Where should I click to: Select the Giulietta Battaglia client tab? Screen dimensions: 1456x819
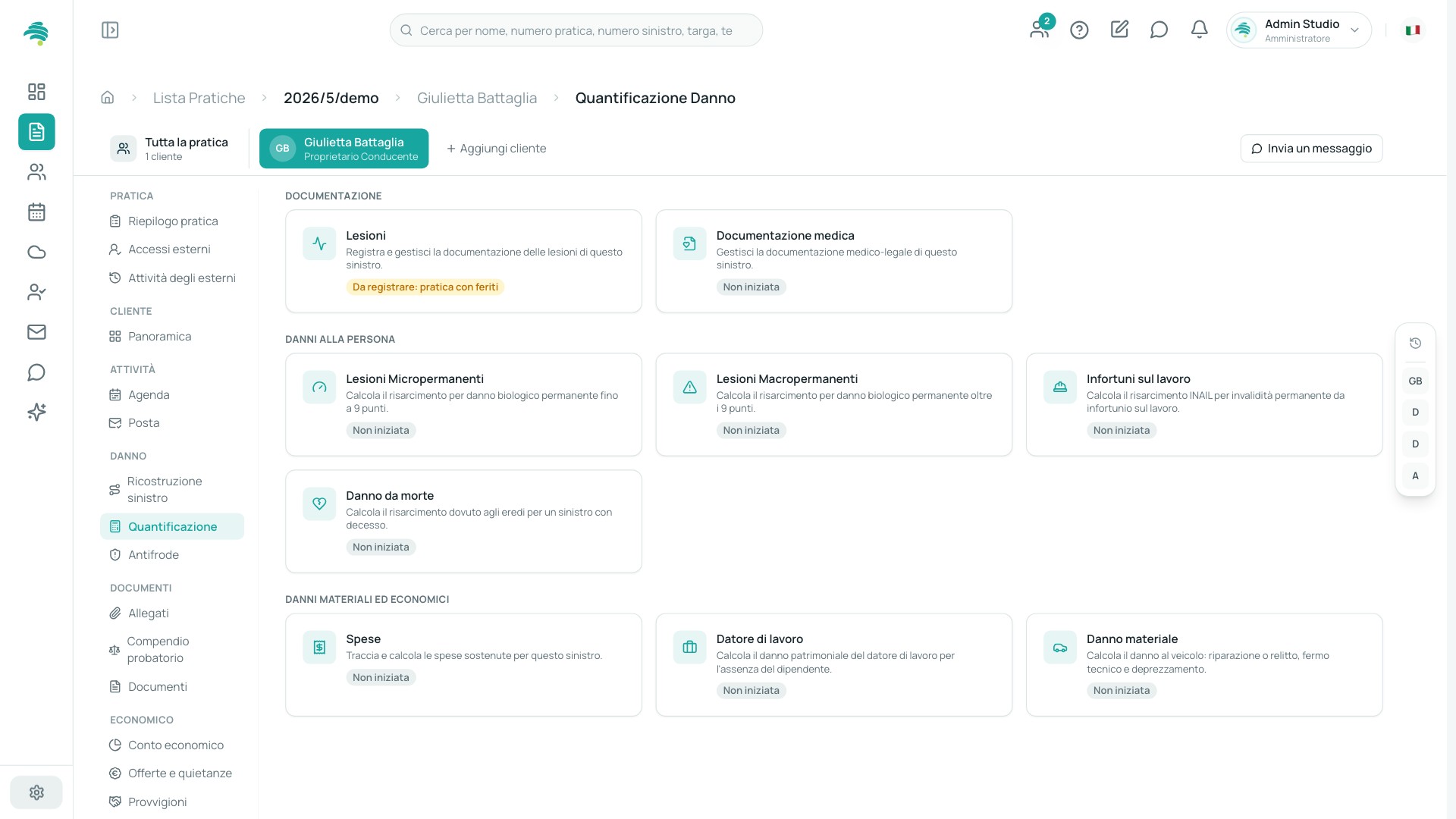[x=344, y=149]
